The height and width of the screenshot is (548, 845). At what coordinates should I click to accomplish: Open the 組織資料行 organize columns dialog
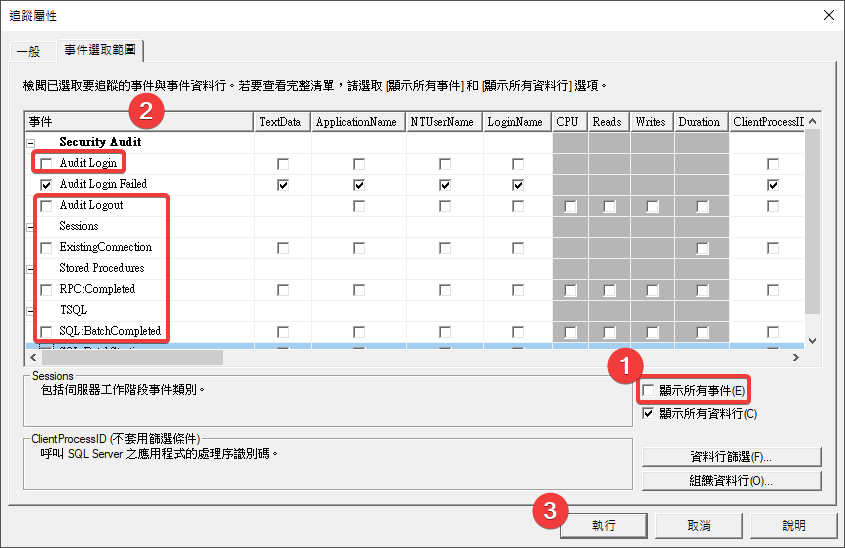(731, 481)
